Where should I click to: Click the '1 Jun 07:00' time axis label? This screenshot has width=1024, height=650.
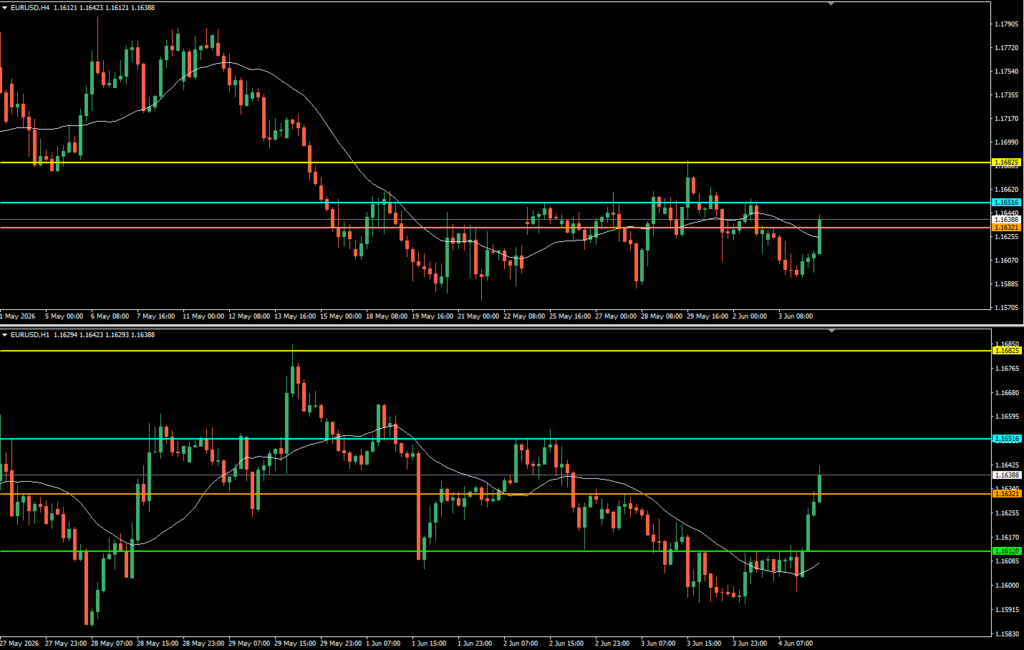pyautogui.click(x=383, y=643)
